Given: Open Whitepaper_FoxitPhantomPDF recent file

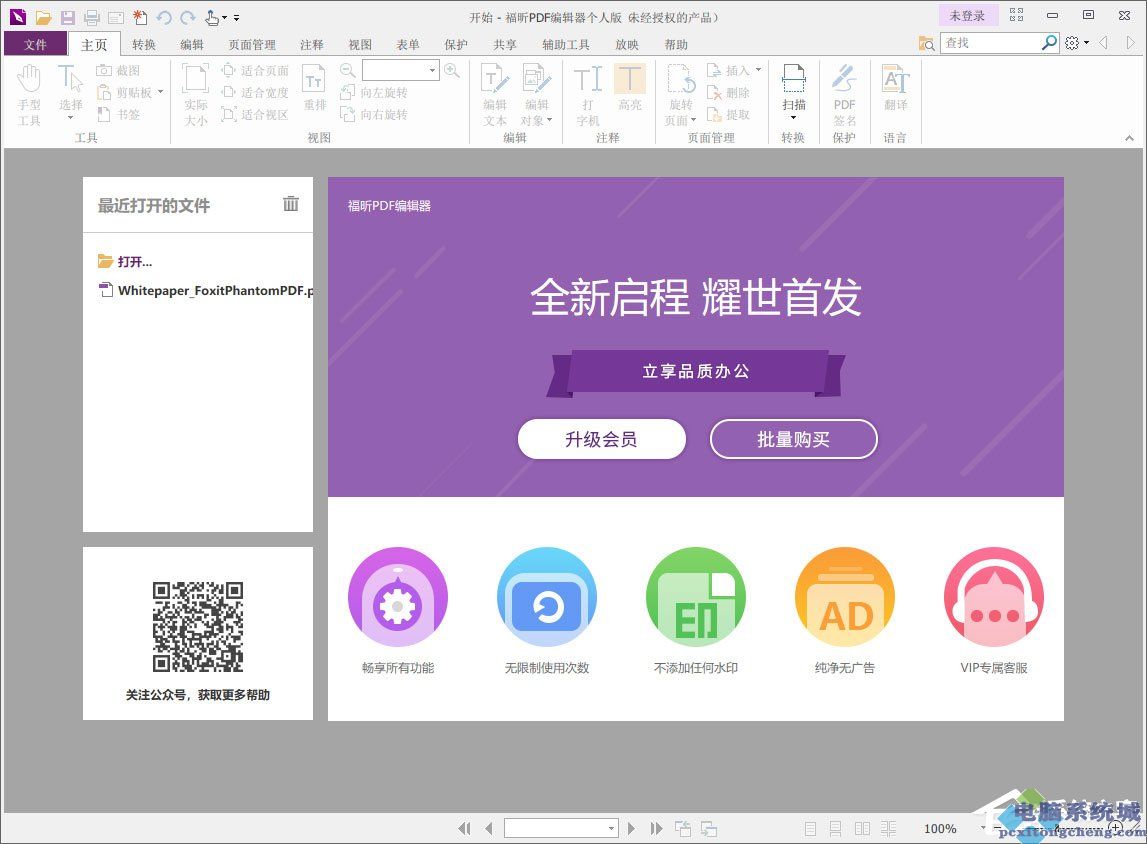Looking at the screenshot, I should click(x=206, y=290).
